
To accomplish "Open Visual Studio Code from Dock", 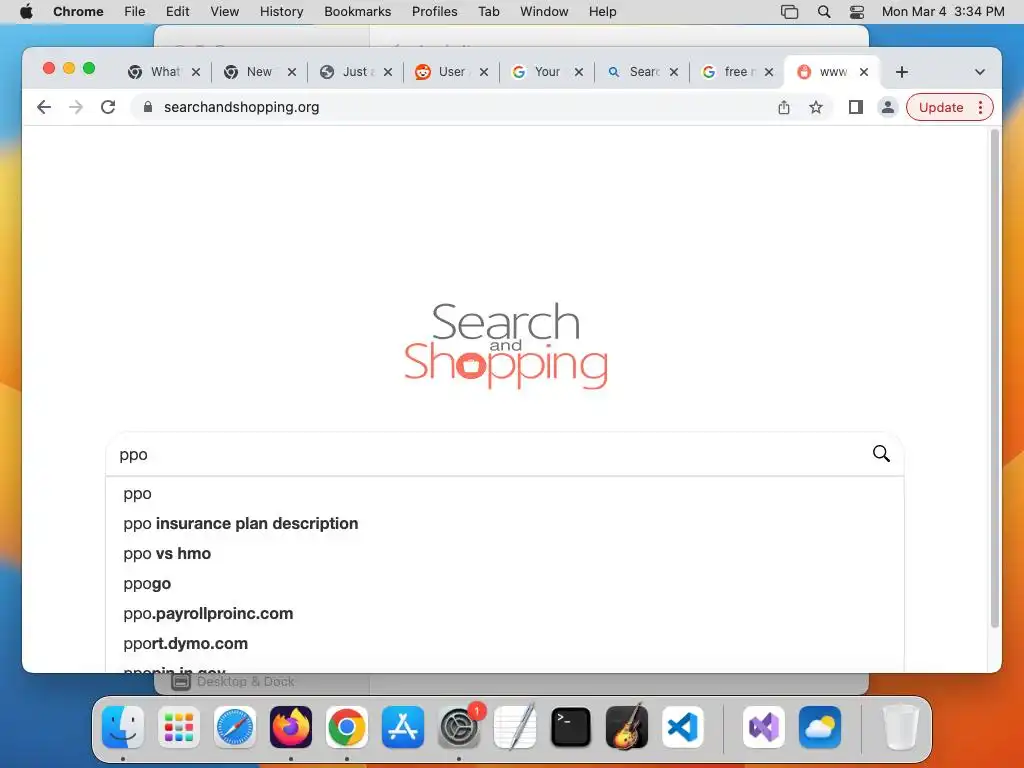I will pyautogui.click(x=682, y=727).
